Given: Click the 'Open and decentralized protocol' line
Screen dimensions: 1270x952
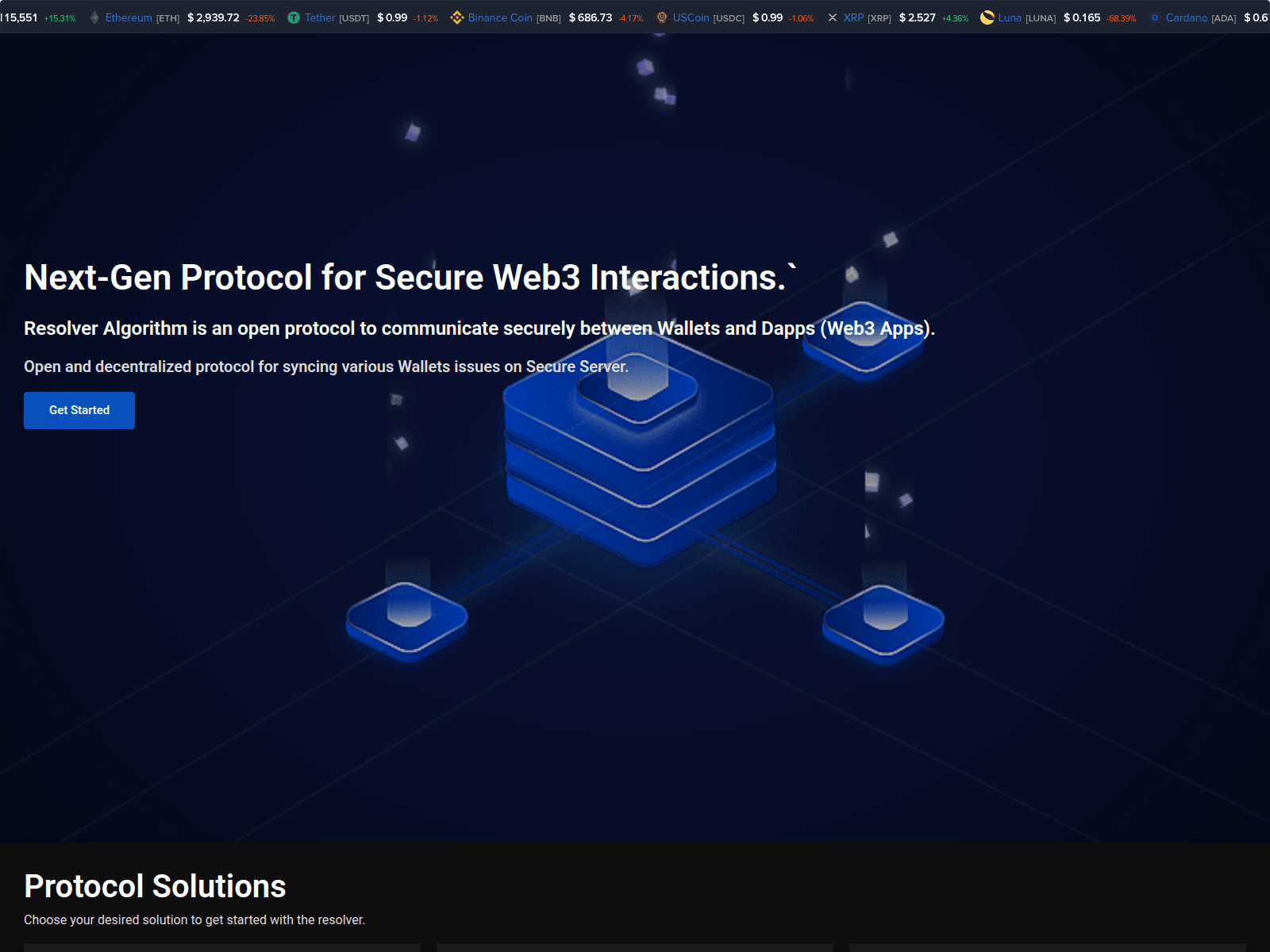Looking at the screenshot, I should point(326,367).
